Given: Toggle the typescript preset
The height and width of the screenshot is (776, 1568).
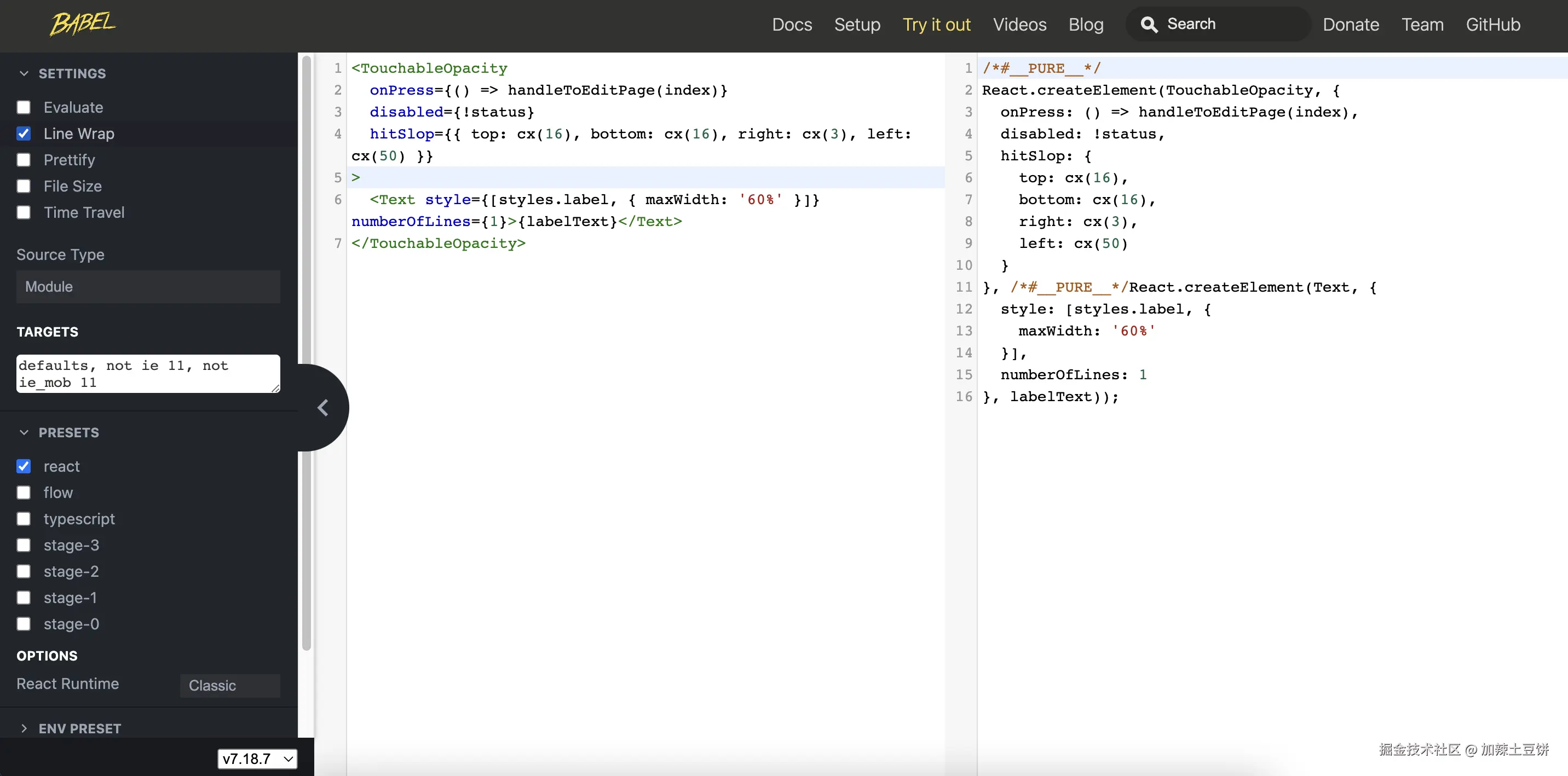Looking at the screenshot, I should click(24, 519).
